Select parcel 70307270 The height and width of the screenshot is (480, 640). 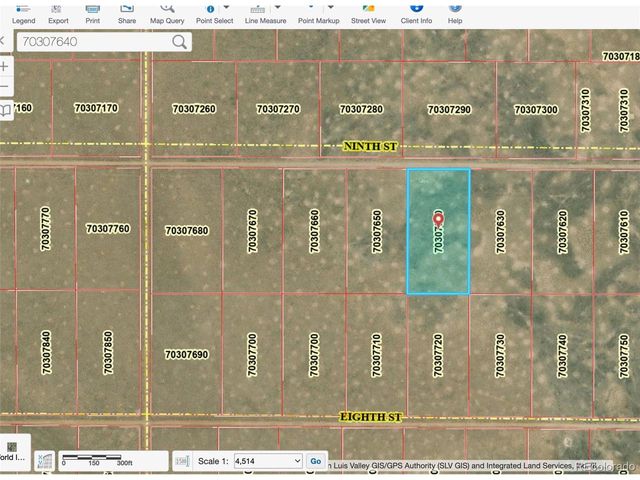[278, 109]
